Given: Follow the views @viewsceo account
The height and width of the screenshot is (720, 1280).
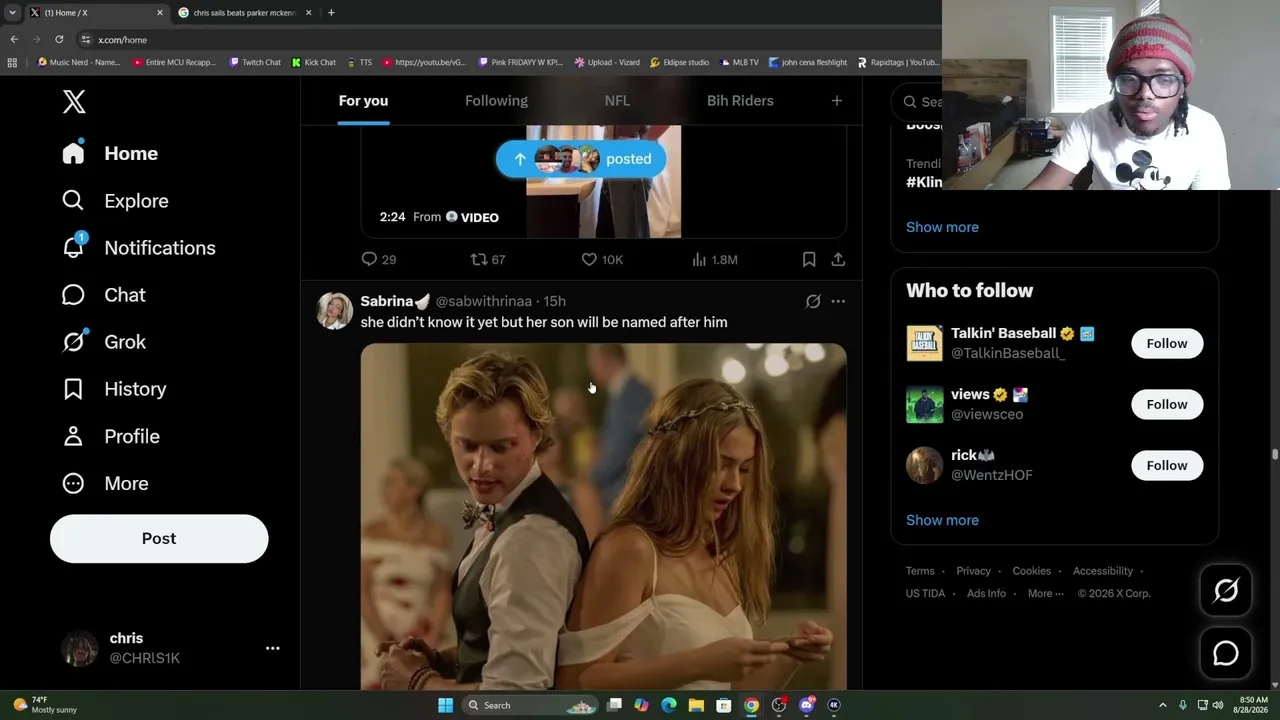Looking at the screenshot, I should (1167, 404).
